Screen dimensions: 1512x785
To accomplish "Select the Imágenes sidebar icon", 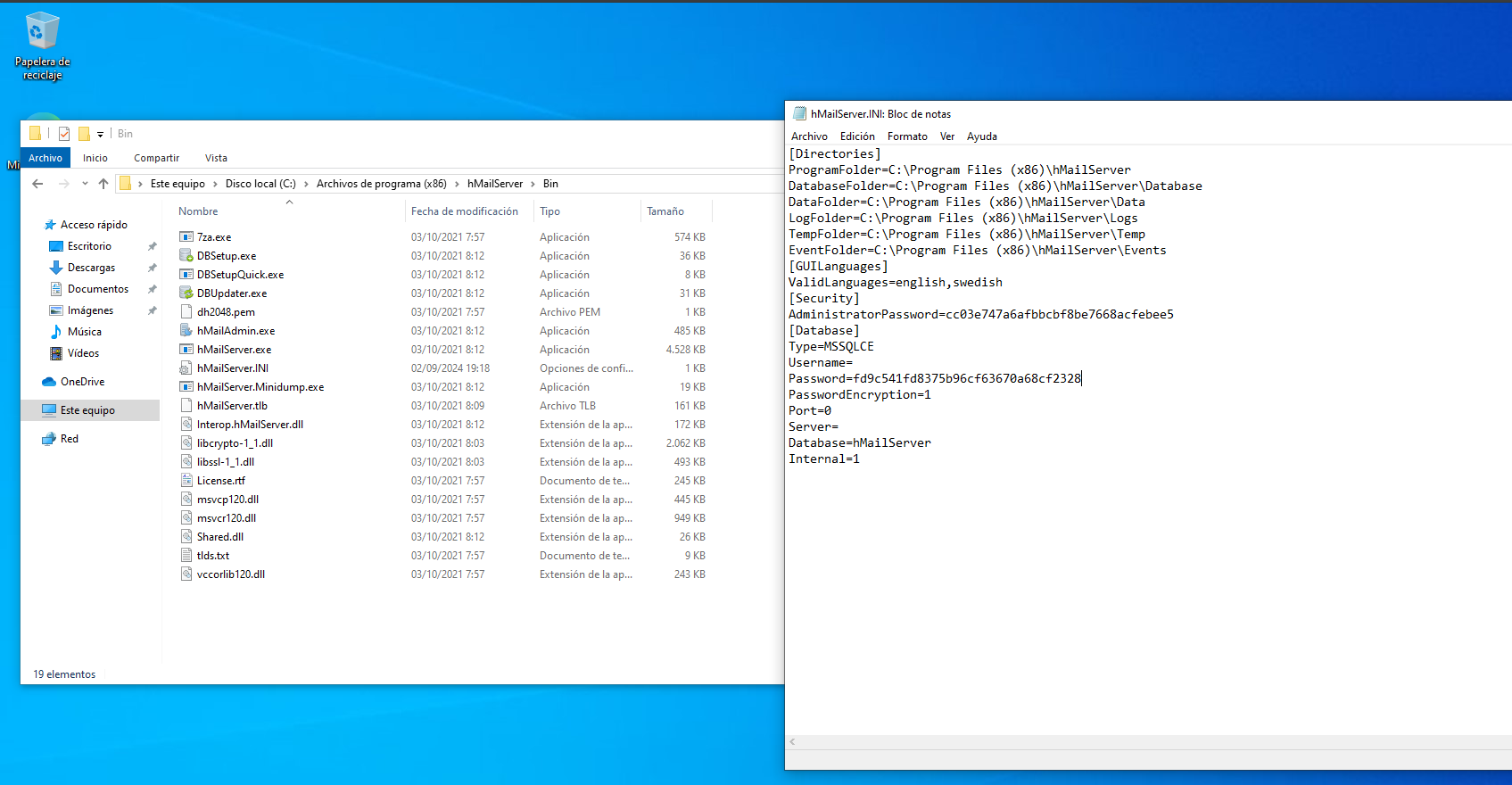I will coord(56,310).
